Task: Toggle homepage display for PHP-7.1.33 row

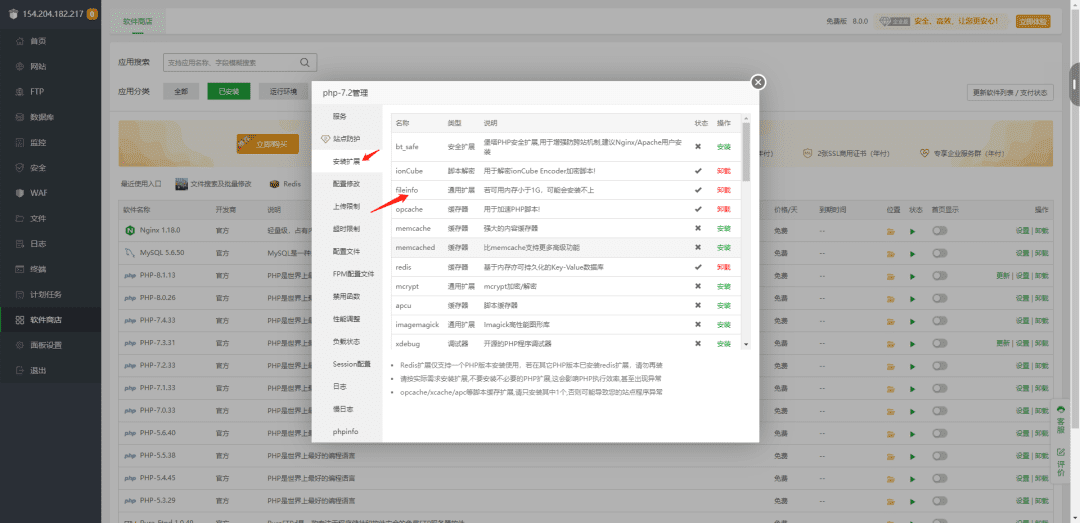Action: [x=939, y=388]
